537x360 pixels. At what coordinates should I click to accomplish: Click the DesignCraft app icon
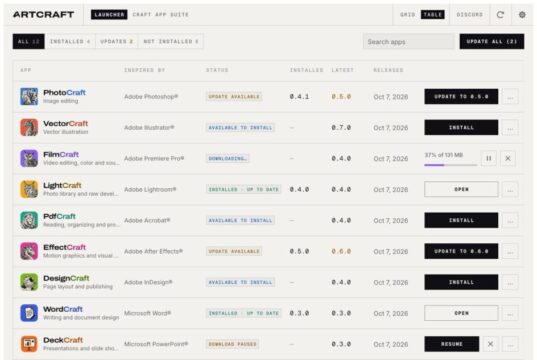tap(29, 282)
